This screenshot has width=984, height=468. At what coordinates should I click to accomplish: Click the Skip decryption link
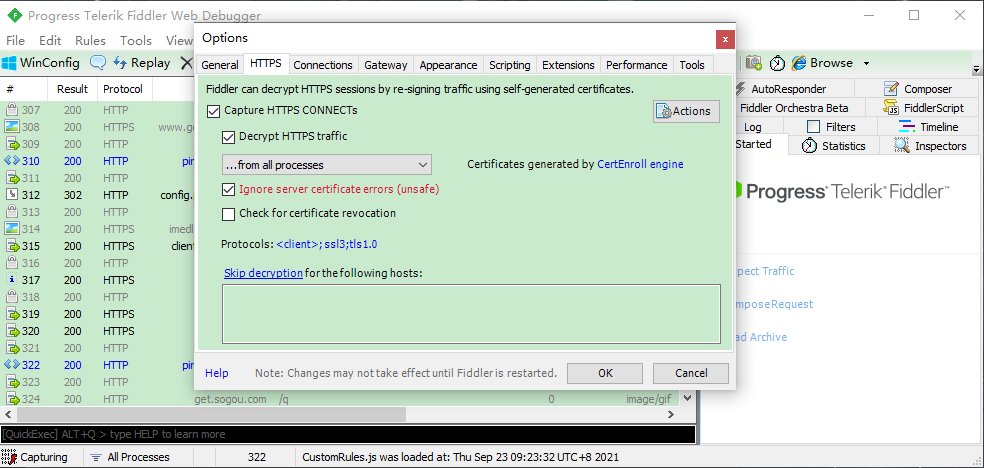click(263, 273)
